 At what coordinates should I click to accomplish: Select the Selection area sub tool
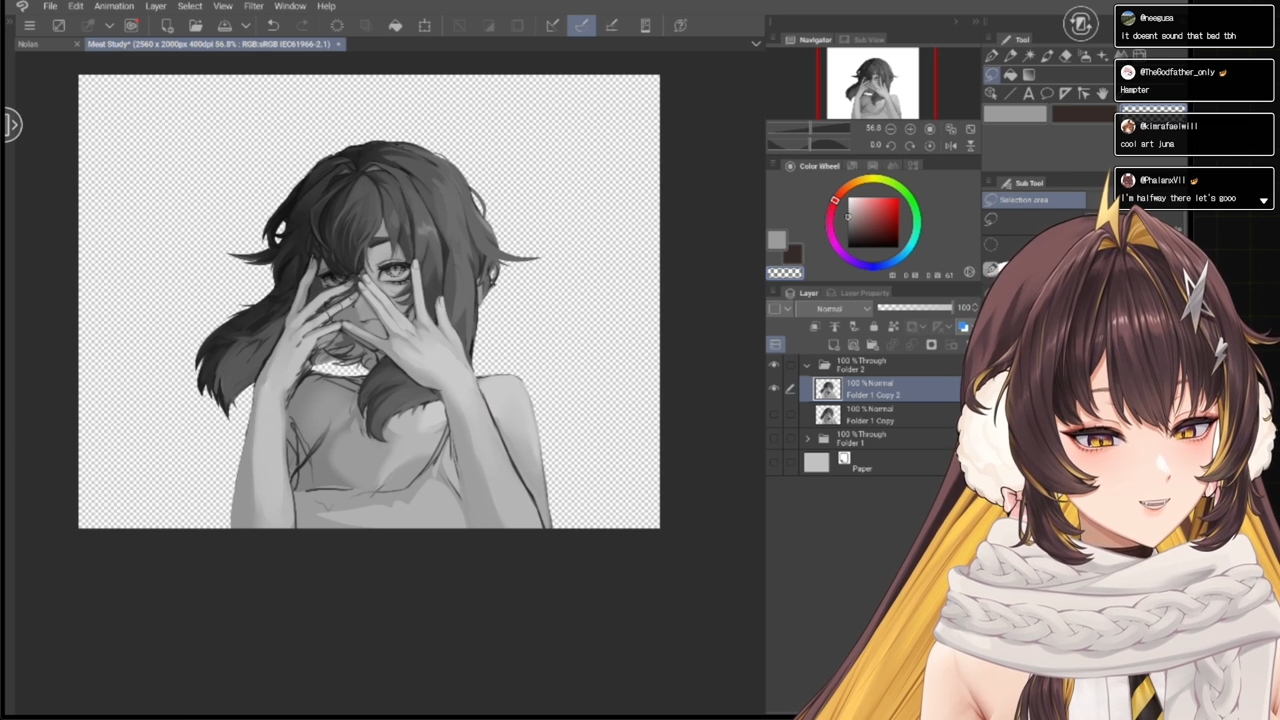click(x=1034, y=200)
